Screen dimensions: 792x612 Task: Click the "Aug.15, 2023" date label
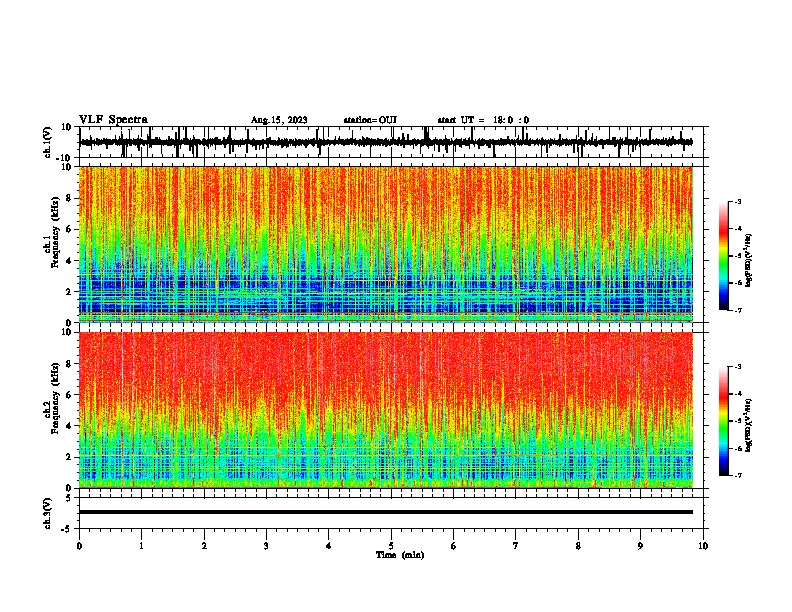[279, 120]
